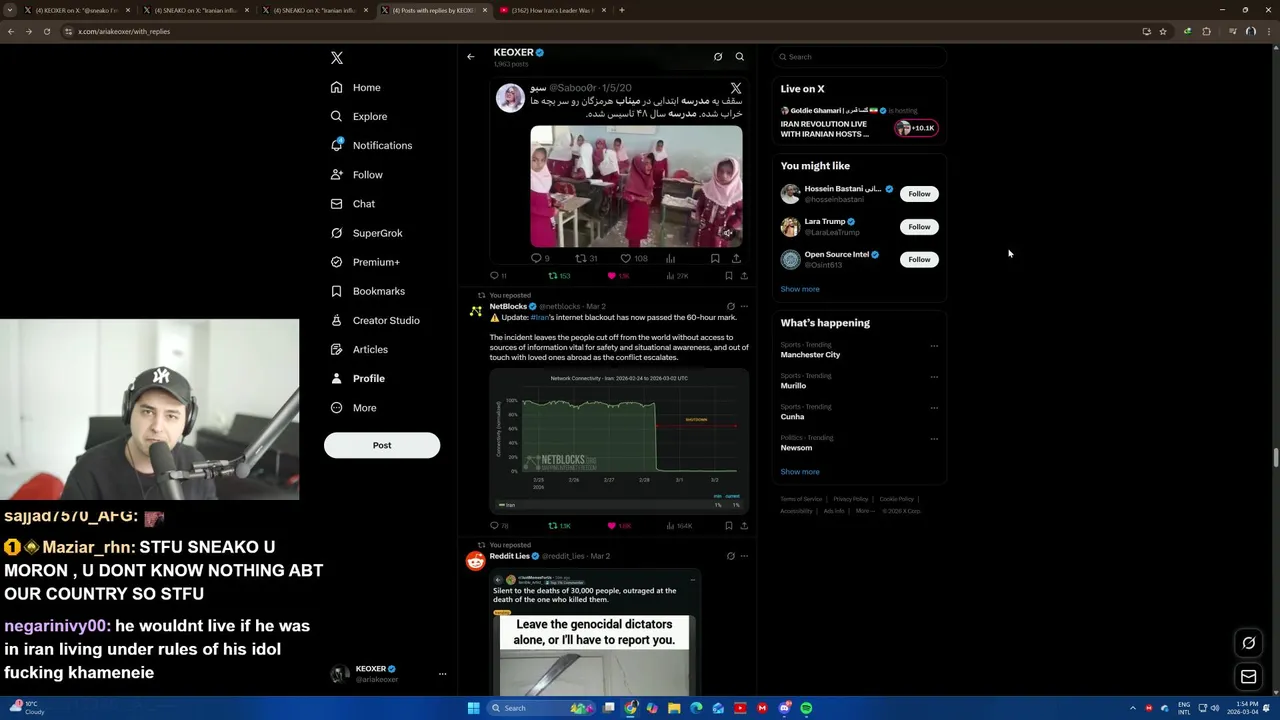Unlike the post with 27K views
Screen dimensions: 1280x720
(618, 276)
